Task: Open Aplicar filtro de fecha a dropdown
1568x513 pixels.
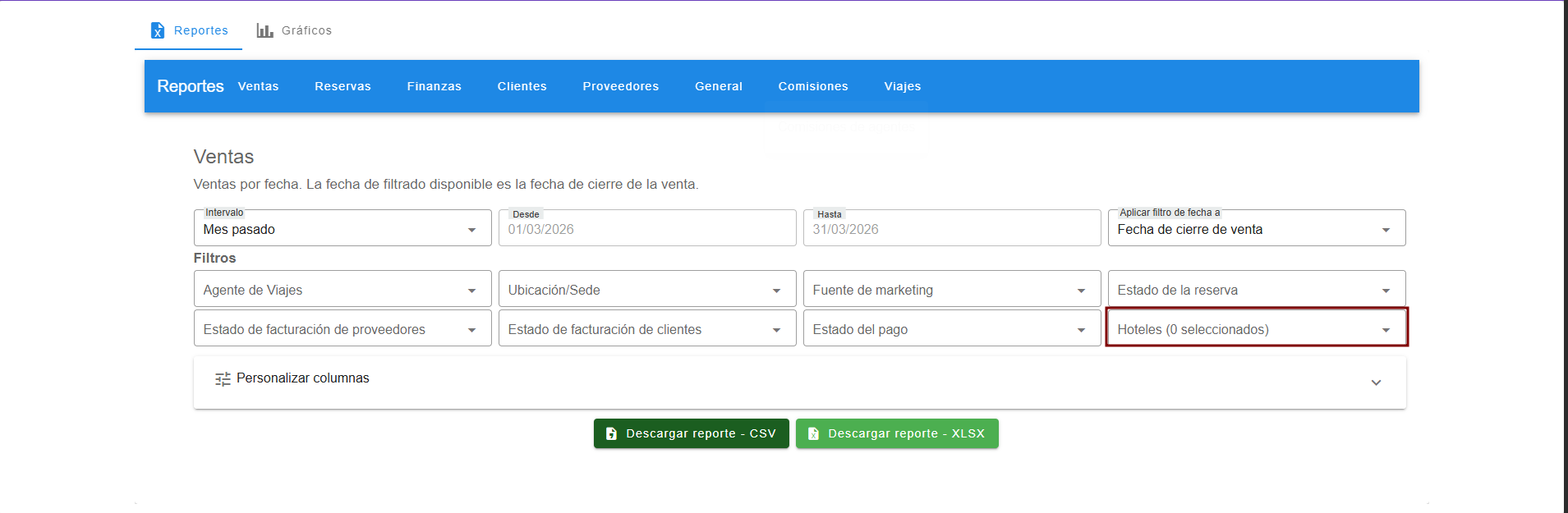Action: 1256,229
